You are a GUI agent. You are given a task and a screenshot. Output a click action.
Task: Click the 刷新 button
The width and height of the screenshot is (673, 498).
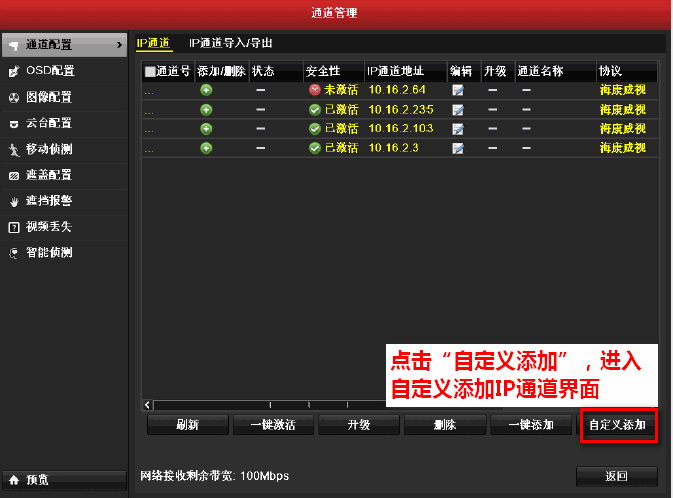(187, 425)
